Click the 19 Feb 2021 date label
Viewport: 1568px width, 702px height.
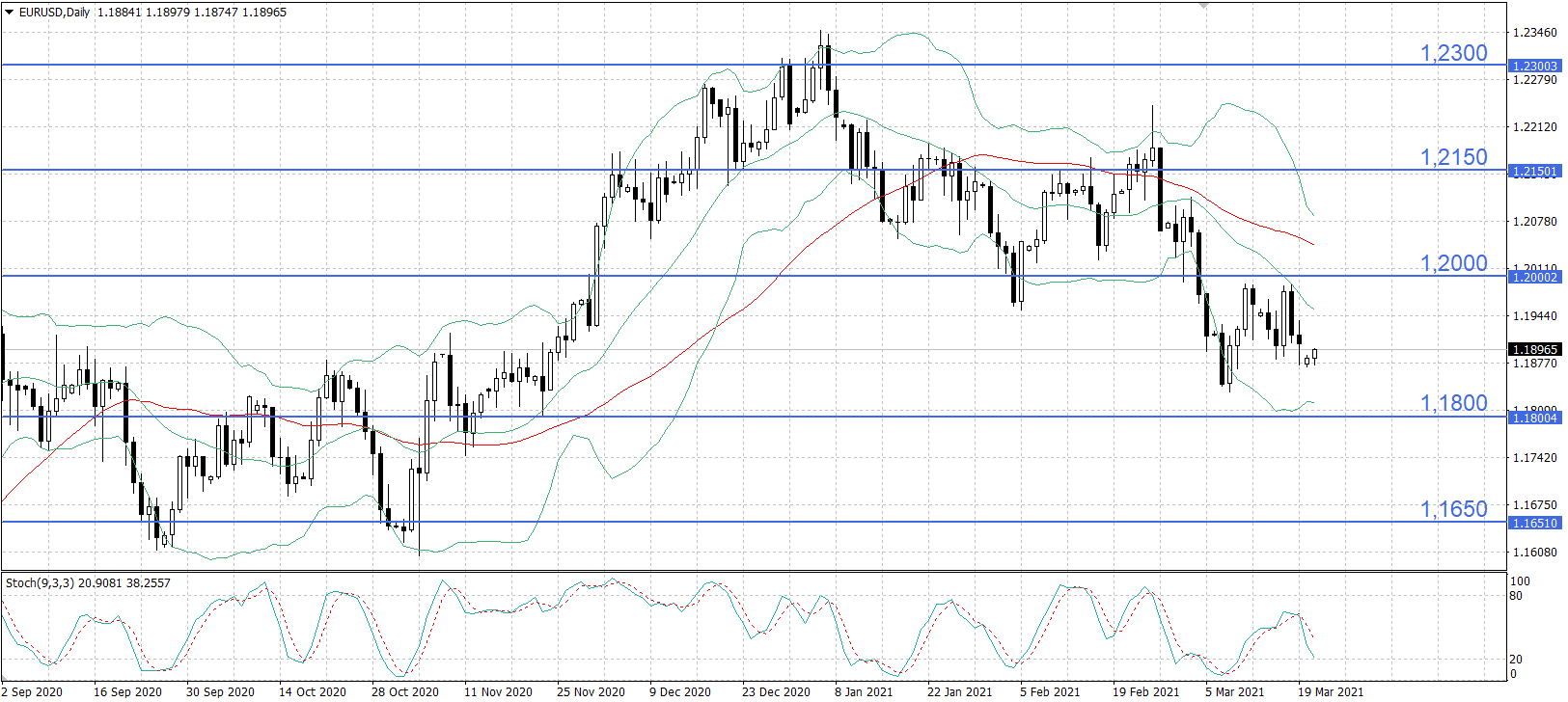click(x=1145, y=692)
